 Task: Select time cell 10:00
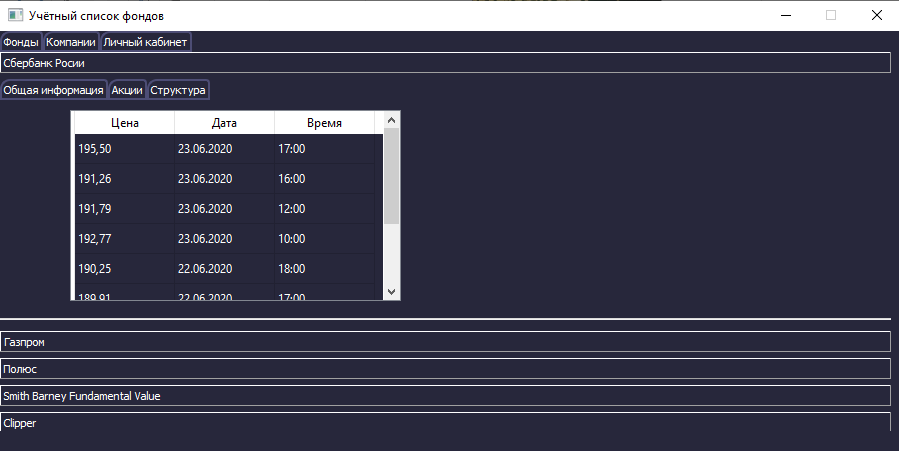point(324,239)
